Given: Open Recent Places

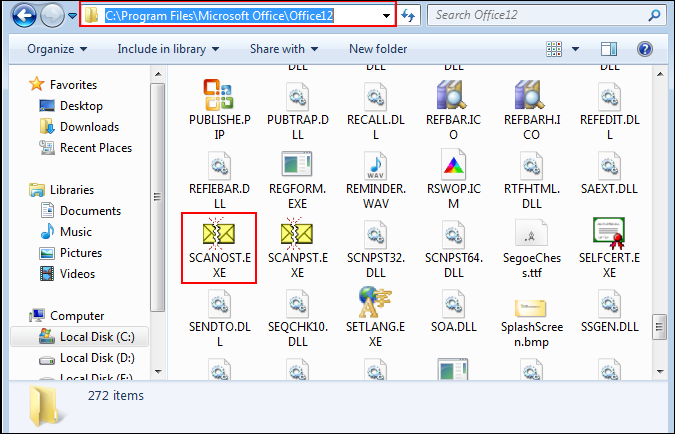Looking at the screenshot, I should pos(85,148).
